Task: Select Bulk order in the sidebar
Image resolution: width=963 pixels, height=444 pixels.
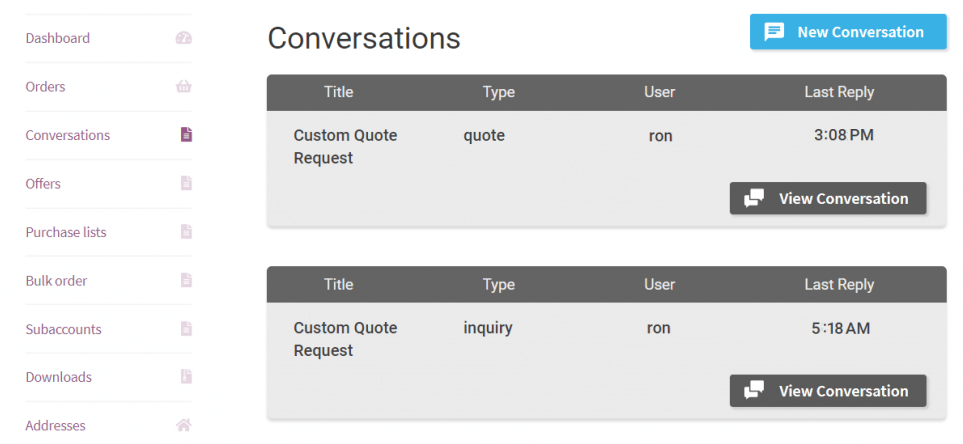Action: [57, 281]
